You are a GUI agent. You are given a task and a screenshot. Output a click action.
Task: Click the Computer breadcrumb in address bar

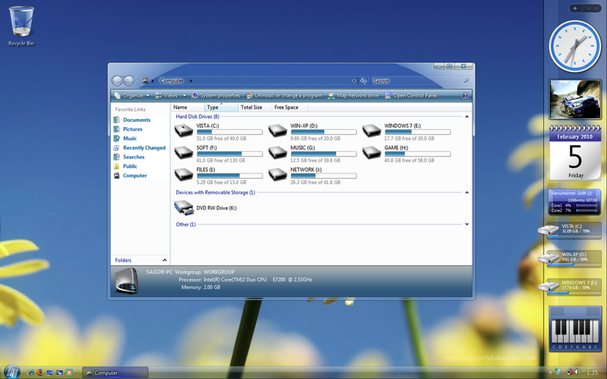click(x=172, y=81)
